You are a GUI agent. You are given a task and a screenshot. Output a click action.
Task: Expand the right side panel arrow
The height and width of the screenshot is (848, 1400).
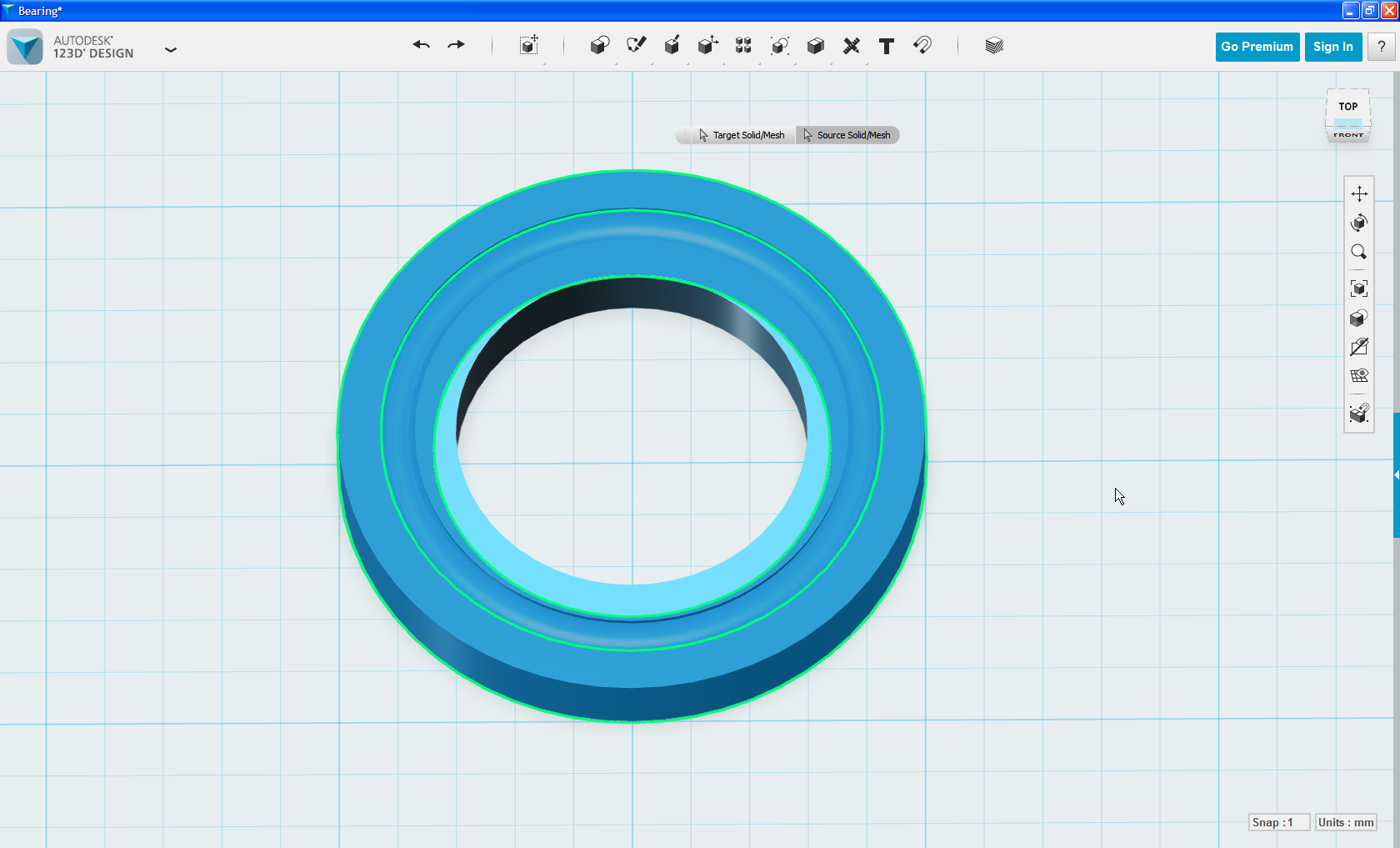[x=1396, y=474]
